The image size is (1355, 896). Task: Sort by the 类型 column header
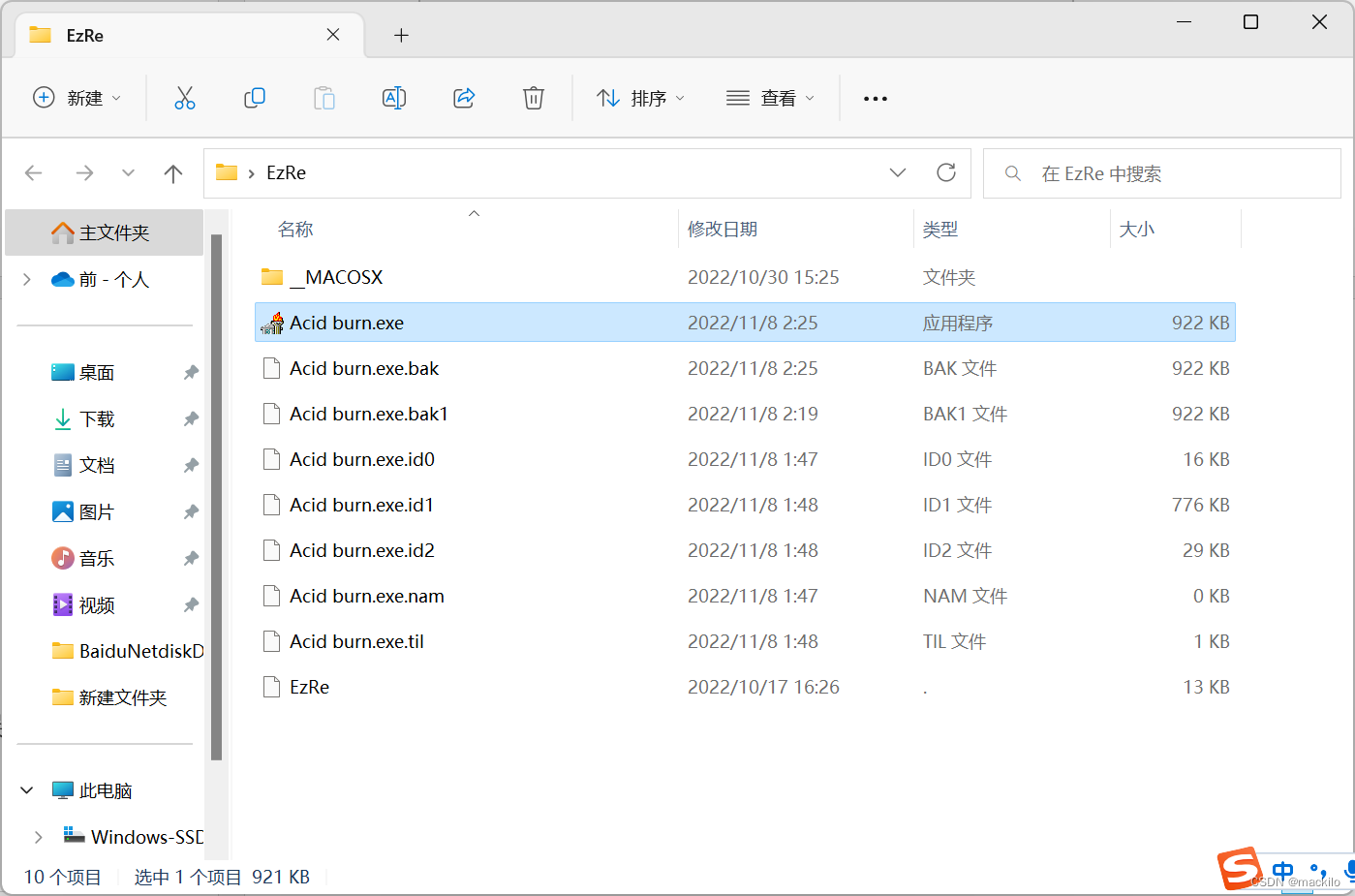point(940,230)
